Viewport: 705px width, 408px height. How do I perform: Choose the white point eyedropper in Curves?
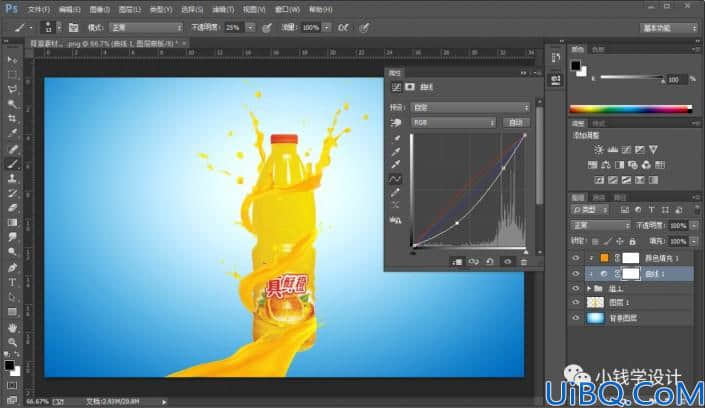396,164
